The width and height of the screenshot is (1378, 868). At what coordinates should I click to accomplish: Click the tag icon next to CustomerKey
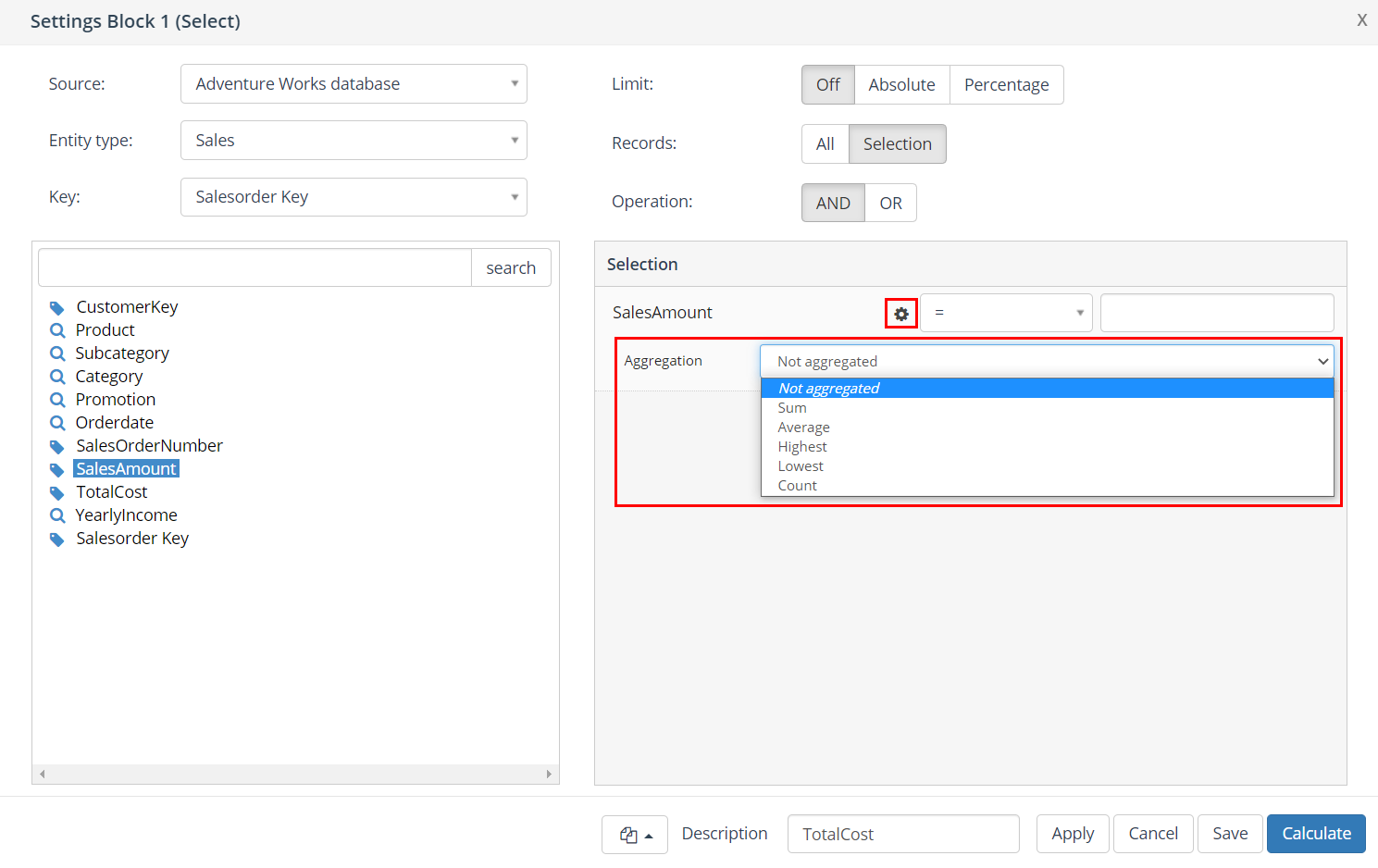57,307
